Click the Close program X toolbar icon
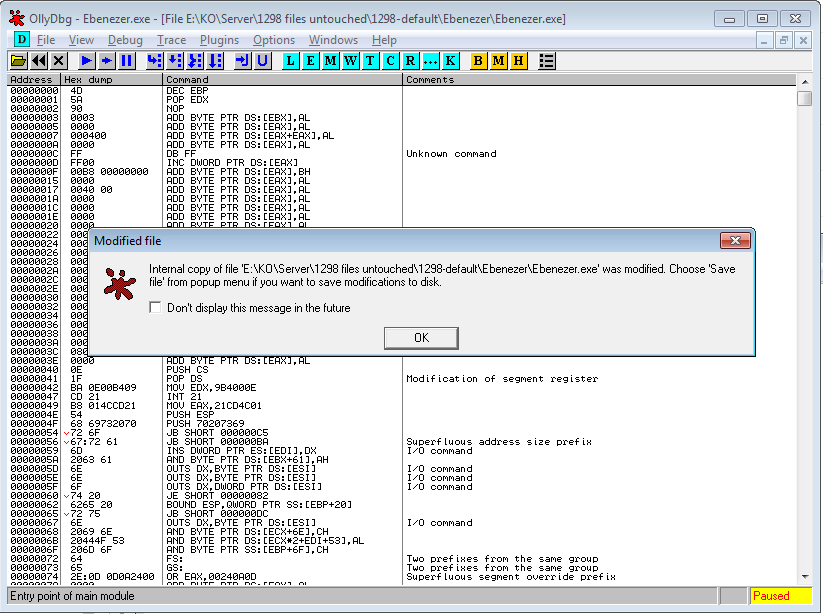Screen dimensions: 823x614 click(x=59, y=61)
